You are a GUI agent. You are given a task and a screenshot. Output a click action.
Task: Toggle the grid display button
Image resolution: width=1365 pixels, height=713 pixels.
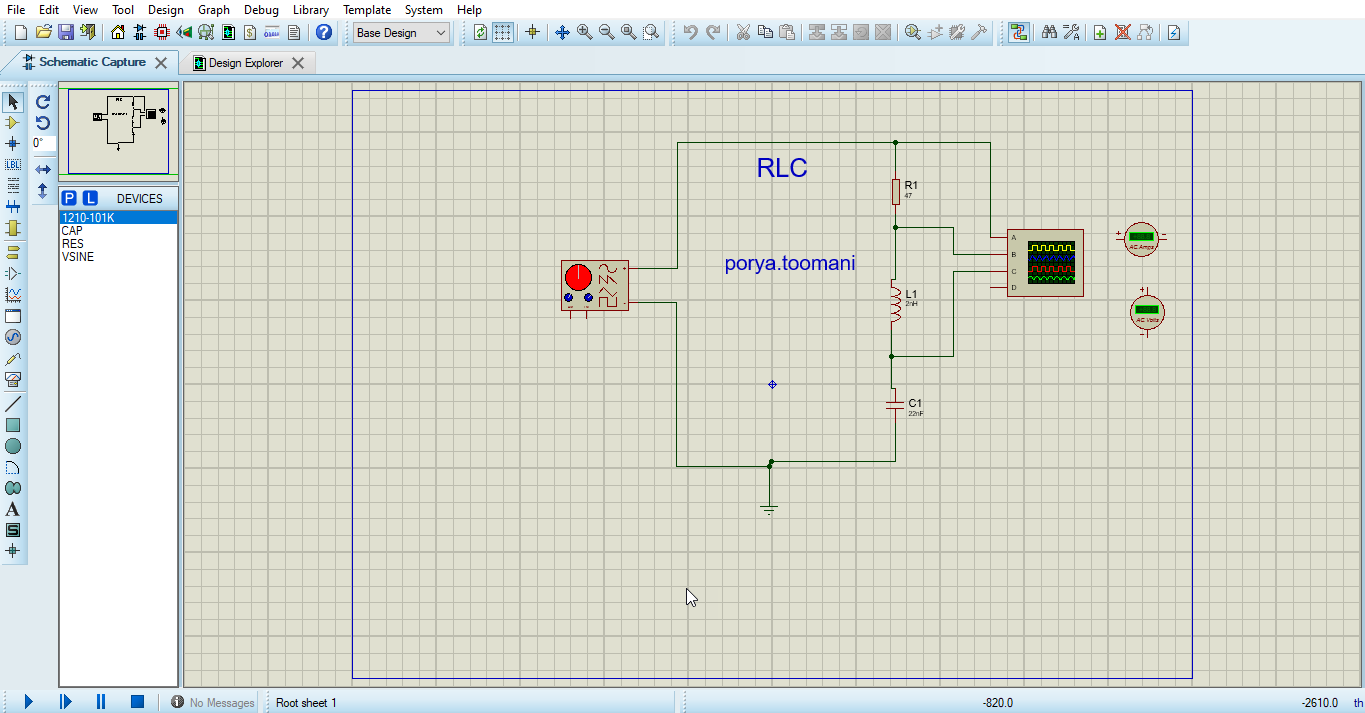(502, 32)
